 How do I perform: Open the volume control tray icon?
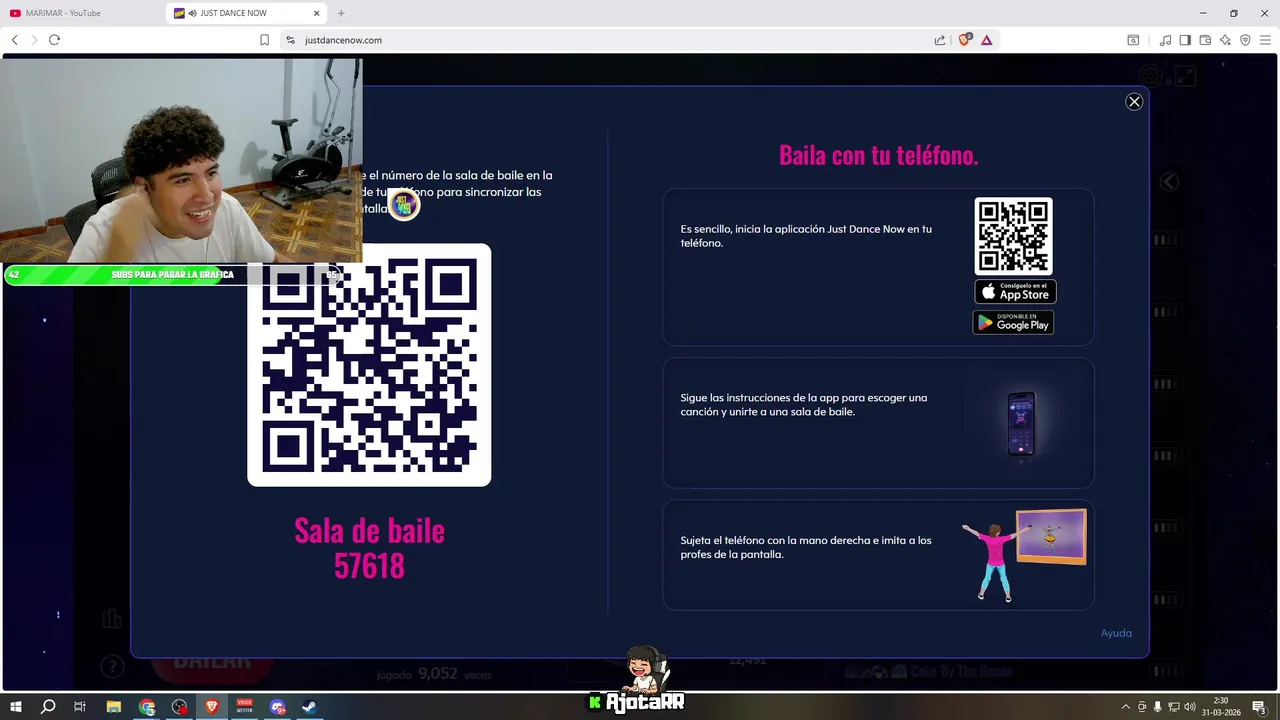[x=1190, y=707]
